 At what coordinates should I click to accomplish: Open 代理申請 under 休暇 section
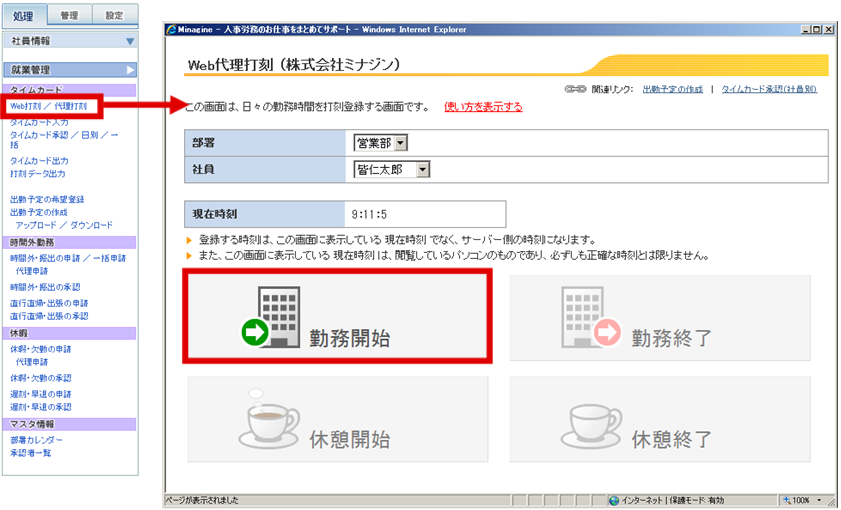[32, 363]
